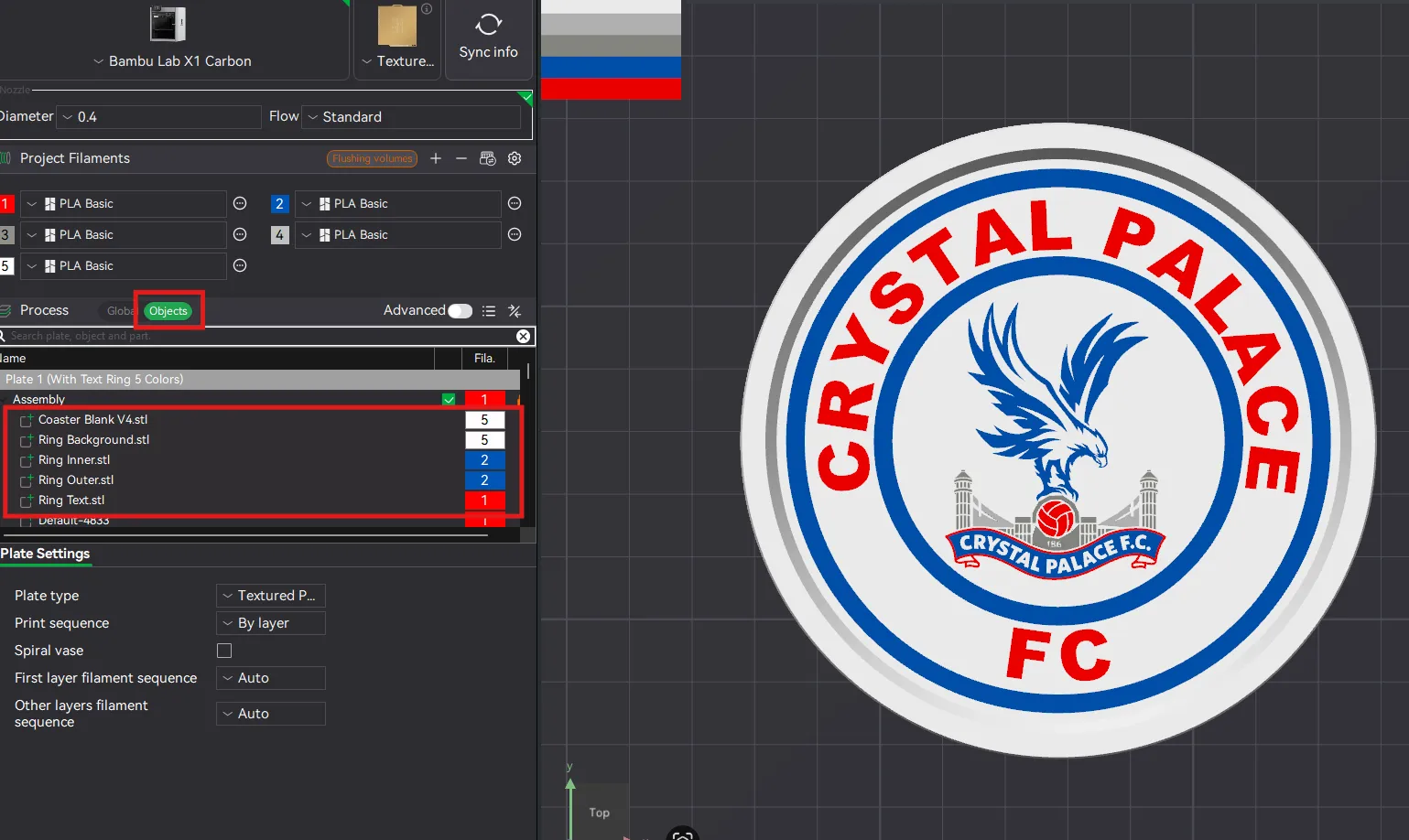Screen dimensions: 1409x840
Task: Open Project Filaments settings gear
Action: point(515,158)
